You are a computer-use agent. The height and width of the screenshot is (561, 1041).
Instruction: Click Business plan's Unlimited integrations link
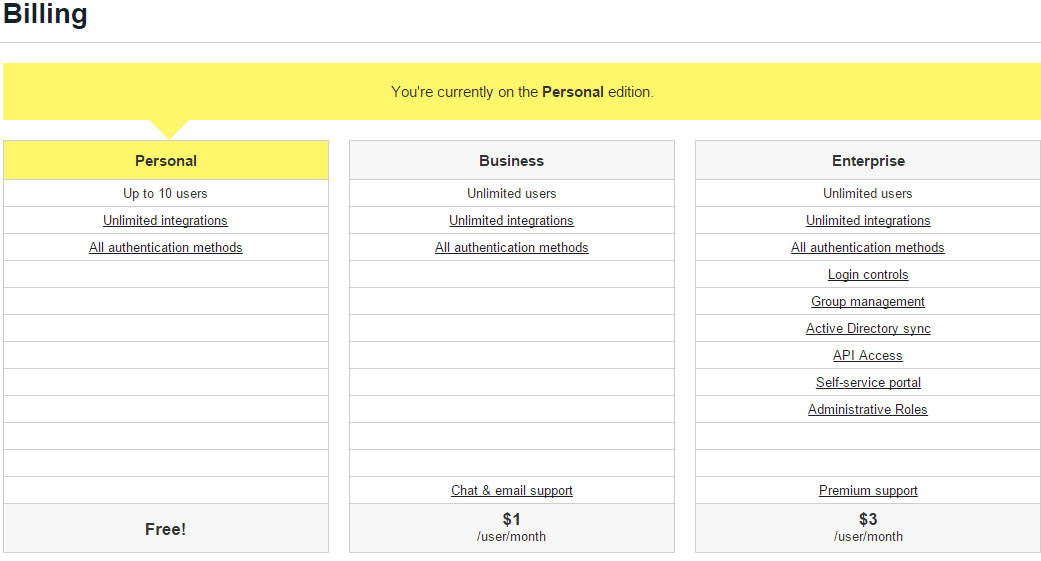pyautogui.click(x=511, y=221)
